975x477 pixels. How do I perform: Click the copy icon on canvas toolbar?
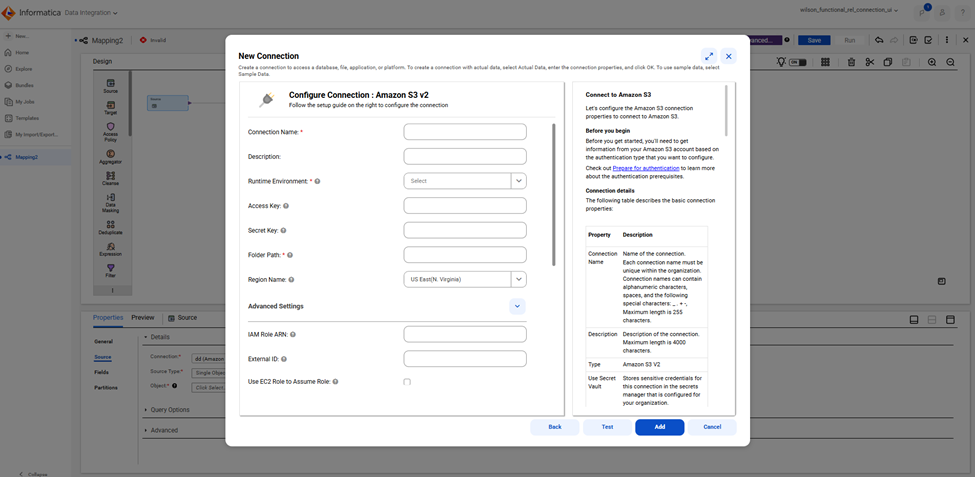click(888, 62)
